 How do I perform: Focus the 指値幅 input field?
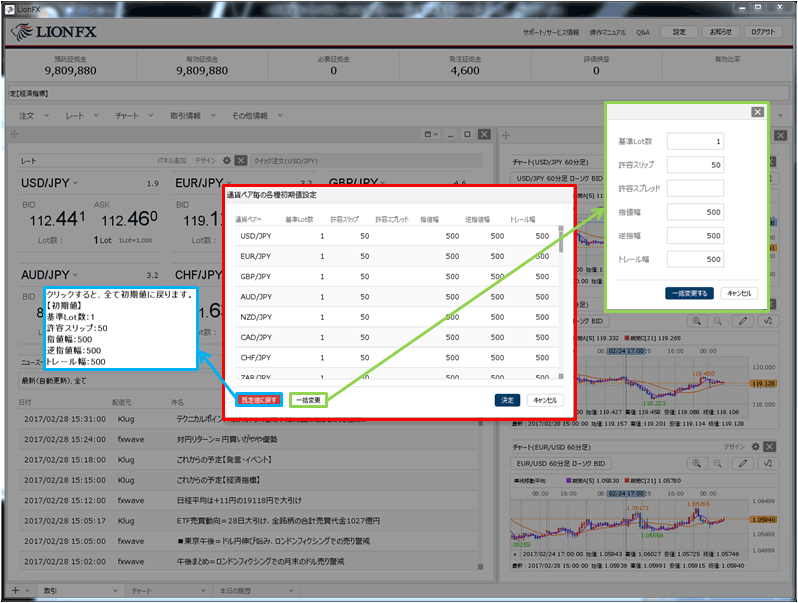click(695, 212)
